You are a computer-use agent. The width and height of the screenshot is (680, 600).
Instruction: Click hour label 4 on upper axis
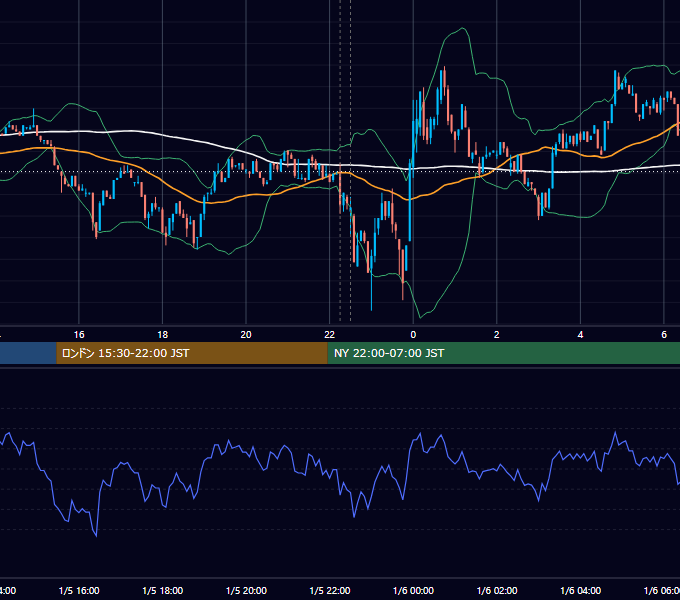580,334
